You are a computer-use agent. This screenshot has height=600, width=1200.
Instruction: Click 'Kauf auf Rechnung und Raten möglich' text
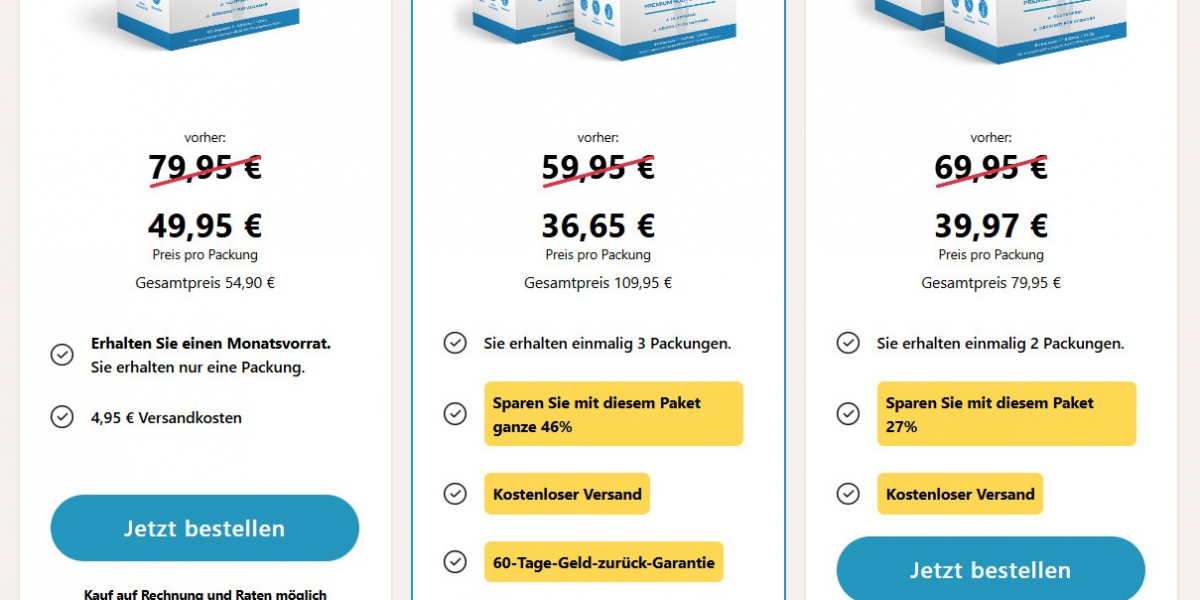(205, 594)
